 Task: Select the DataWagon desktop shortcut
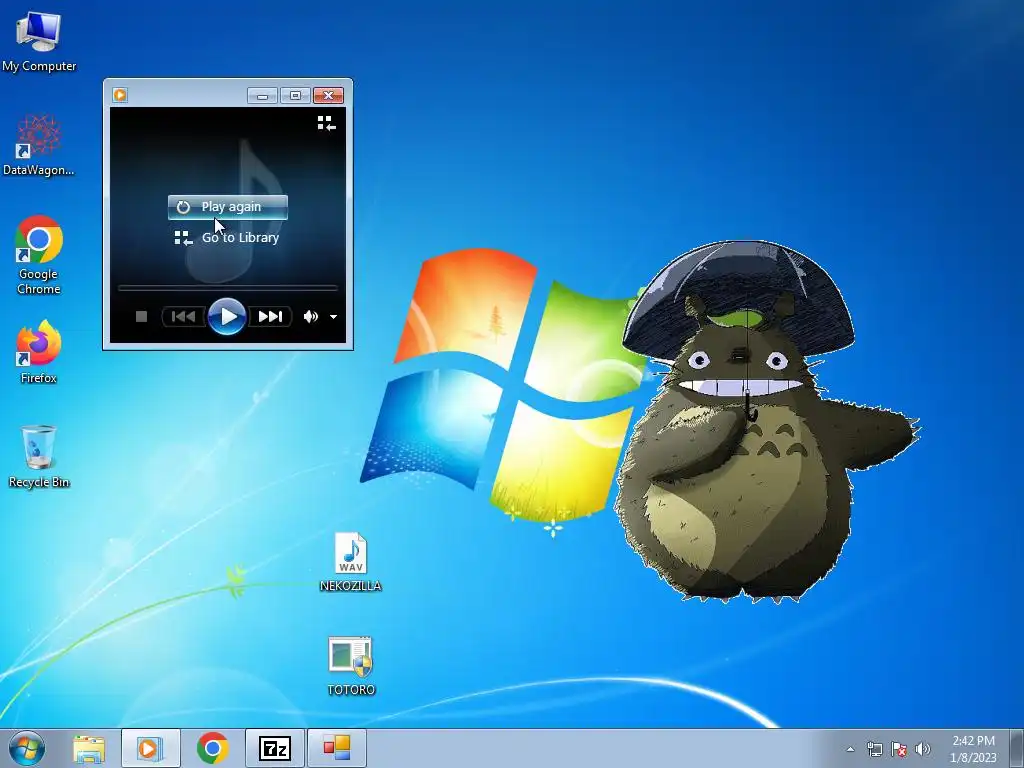[x=39, y=145]
